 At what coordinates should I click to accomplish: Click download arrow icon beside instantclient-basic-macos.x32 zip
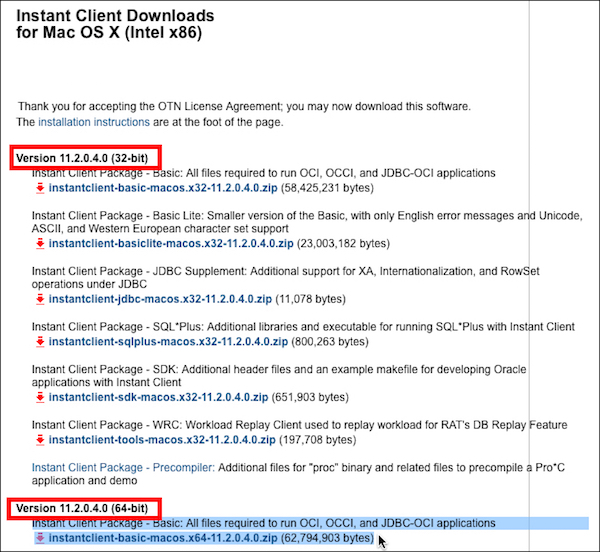click(x=40, y=188)
